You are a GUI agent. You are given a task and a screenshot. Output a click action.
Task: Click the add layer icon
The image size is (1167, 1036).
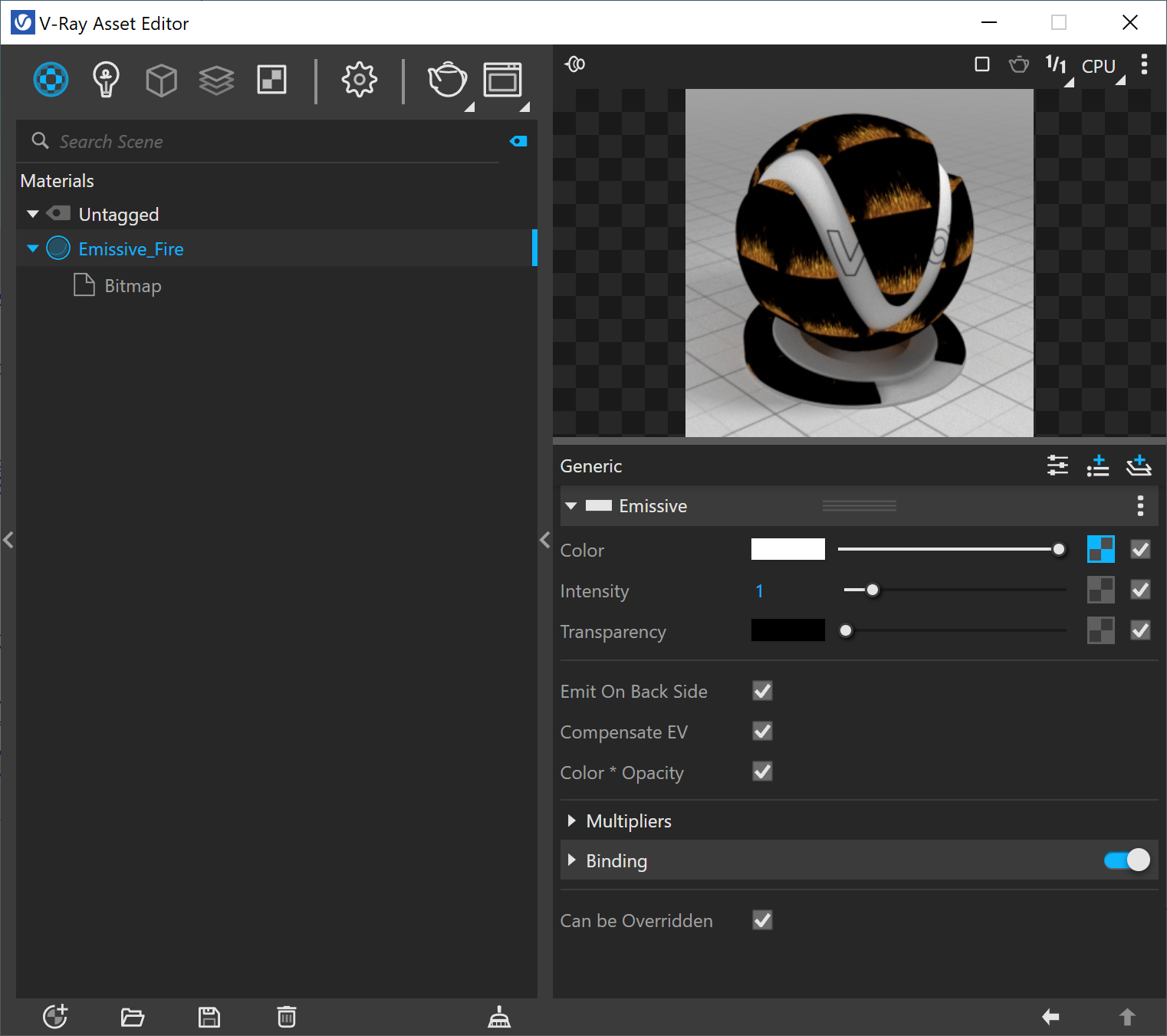click(1139, 465)
